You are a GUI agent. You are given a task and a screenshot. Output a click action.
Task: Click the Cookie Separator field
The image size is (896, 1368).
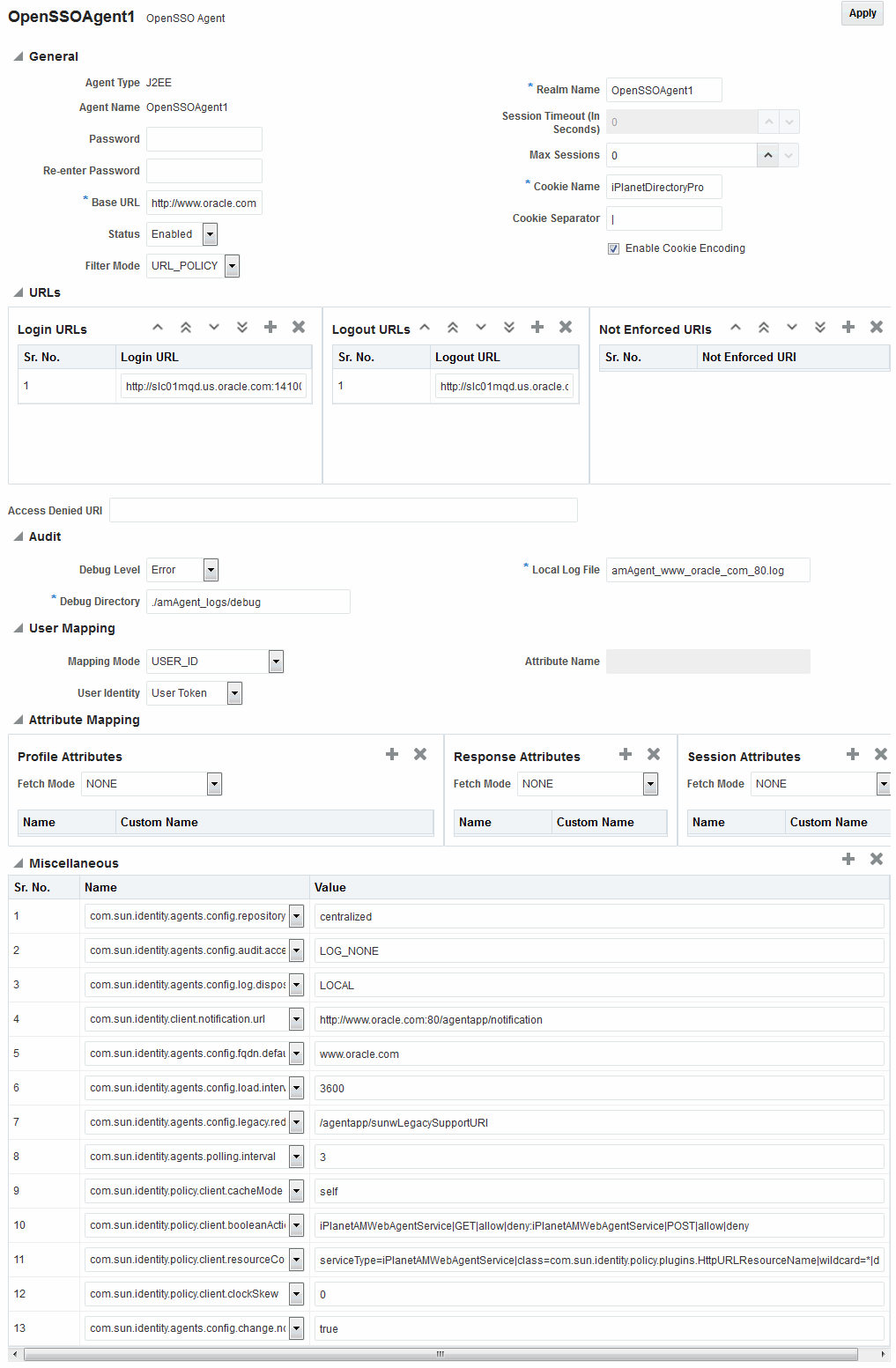tap(664, 218)
